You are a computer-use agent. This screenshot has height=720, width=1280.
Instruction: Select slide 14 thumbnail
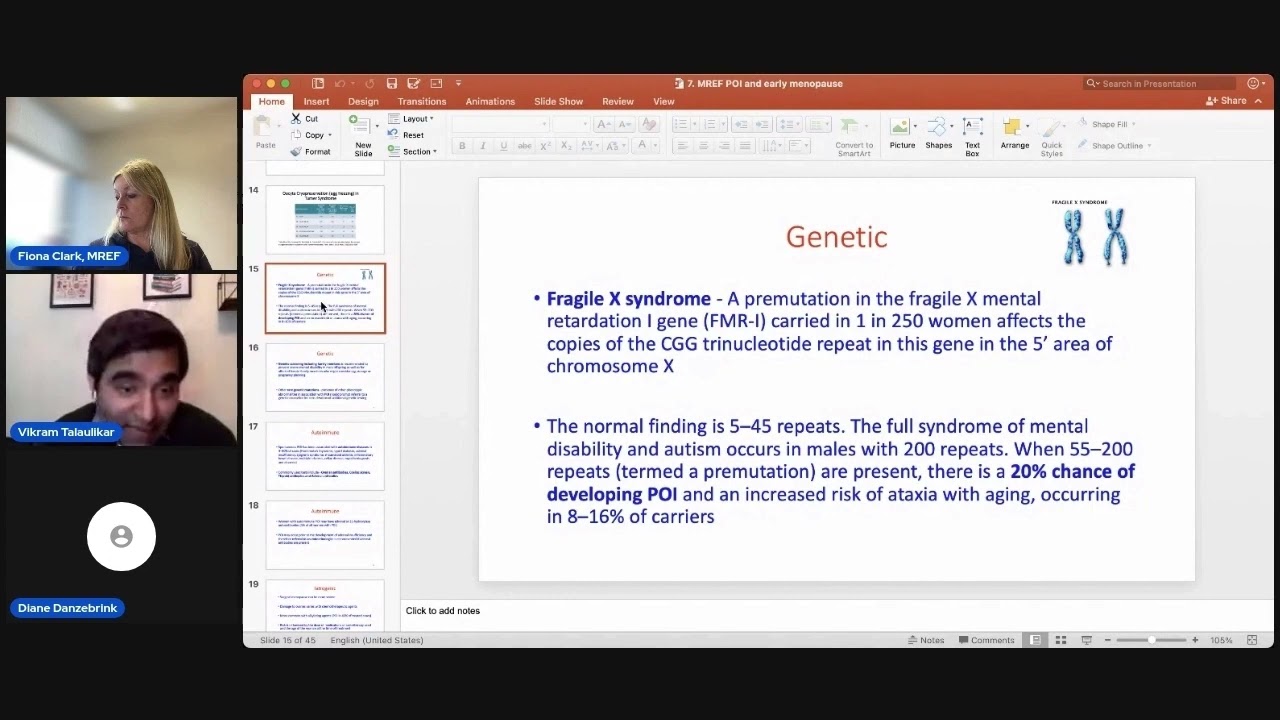(x=325, y=219)
